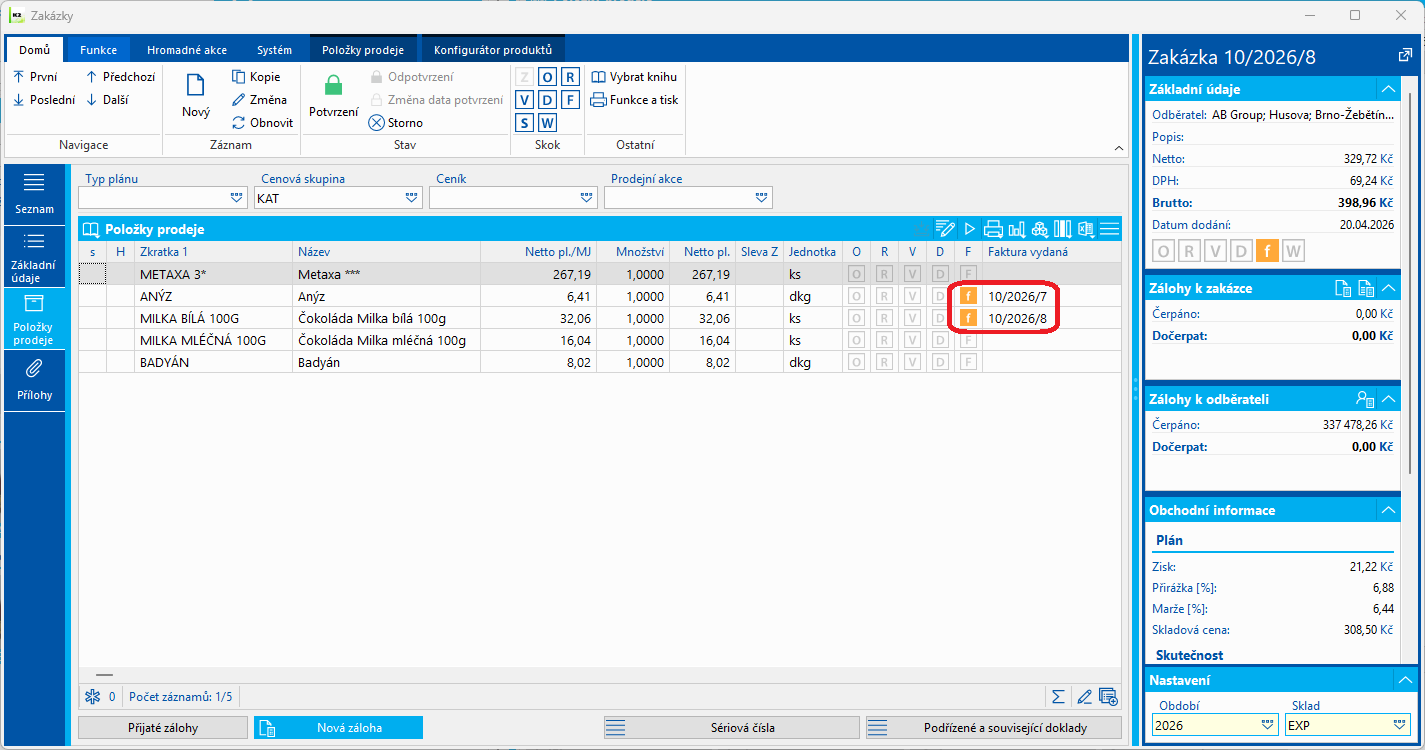Image resolution: width=1425 pixels, height=750 pixels.
Task: Open the Období 2026 dropdown
Action: [1268, 724]
